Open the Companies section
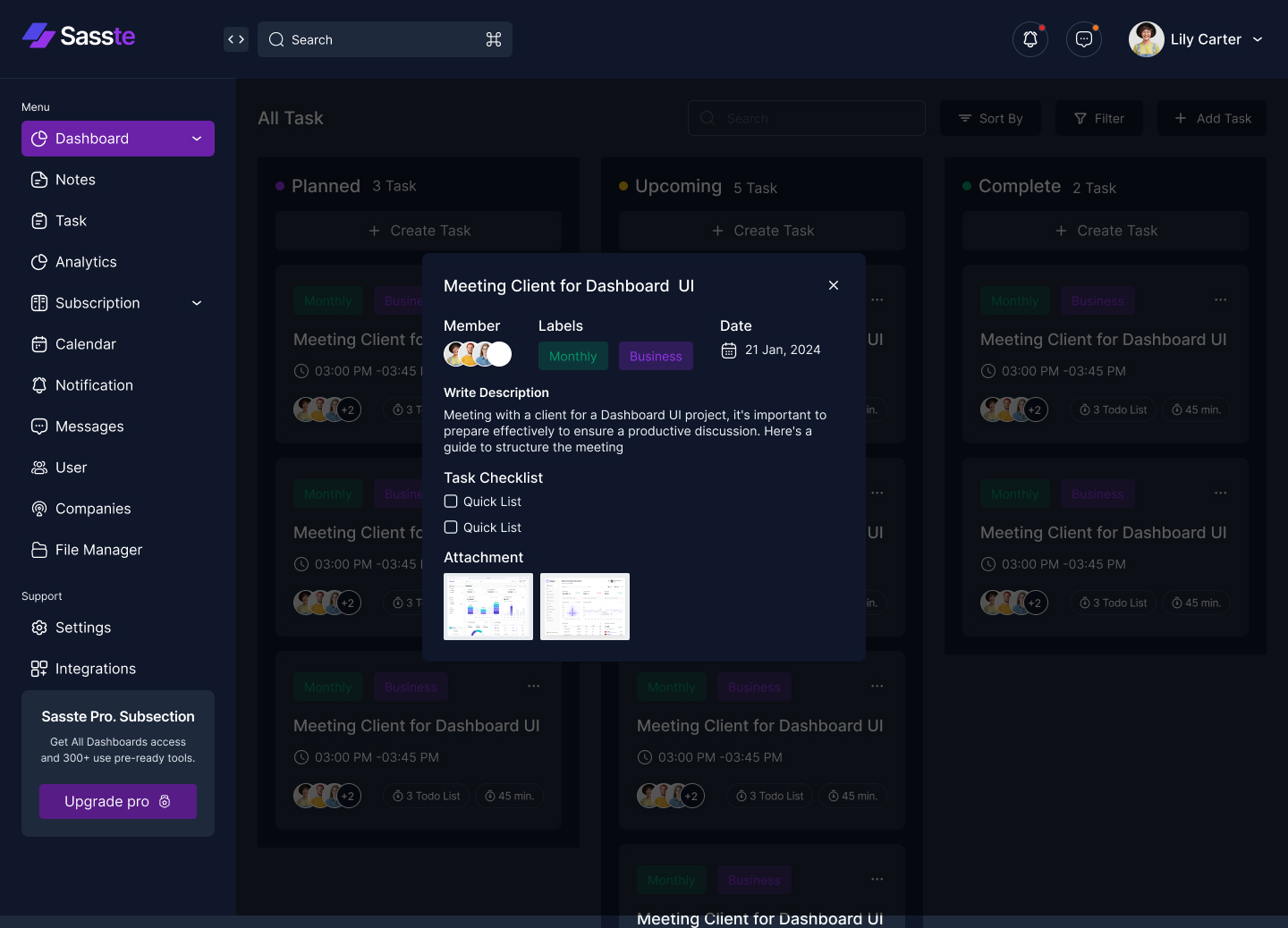This screenshot has width=1288, height=928. coord(93,509)
